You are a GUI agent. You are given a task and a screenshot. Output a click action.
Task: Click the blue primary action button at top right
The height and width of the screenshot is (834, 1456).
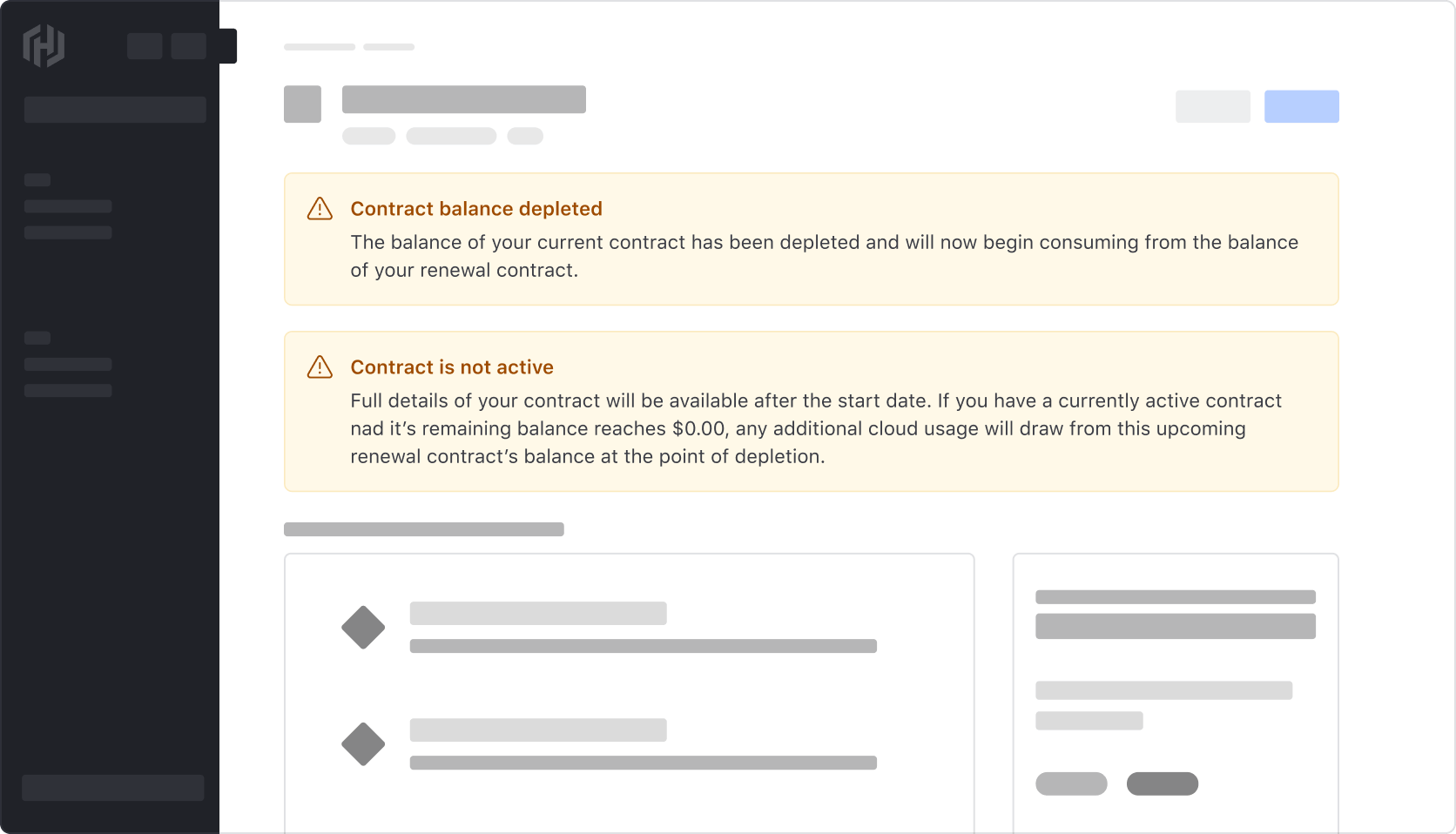pyautogui.click(x=1302, y=106)
